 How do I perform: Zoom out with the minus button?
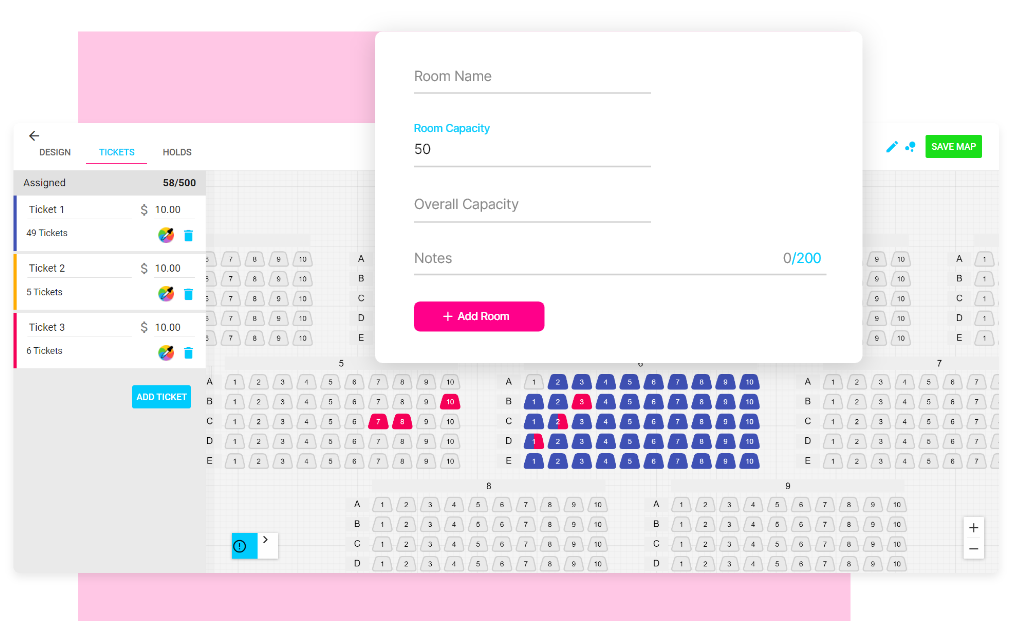point(973,549)
